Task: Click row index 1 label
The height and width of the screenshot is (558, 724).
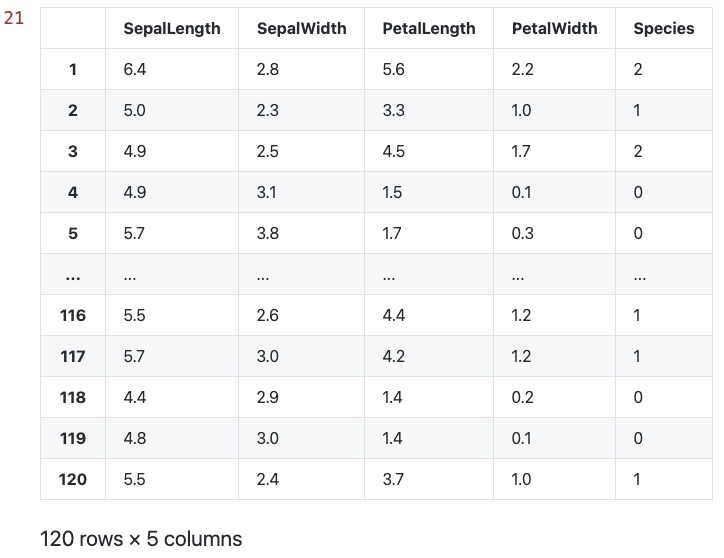Action: 73,69
